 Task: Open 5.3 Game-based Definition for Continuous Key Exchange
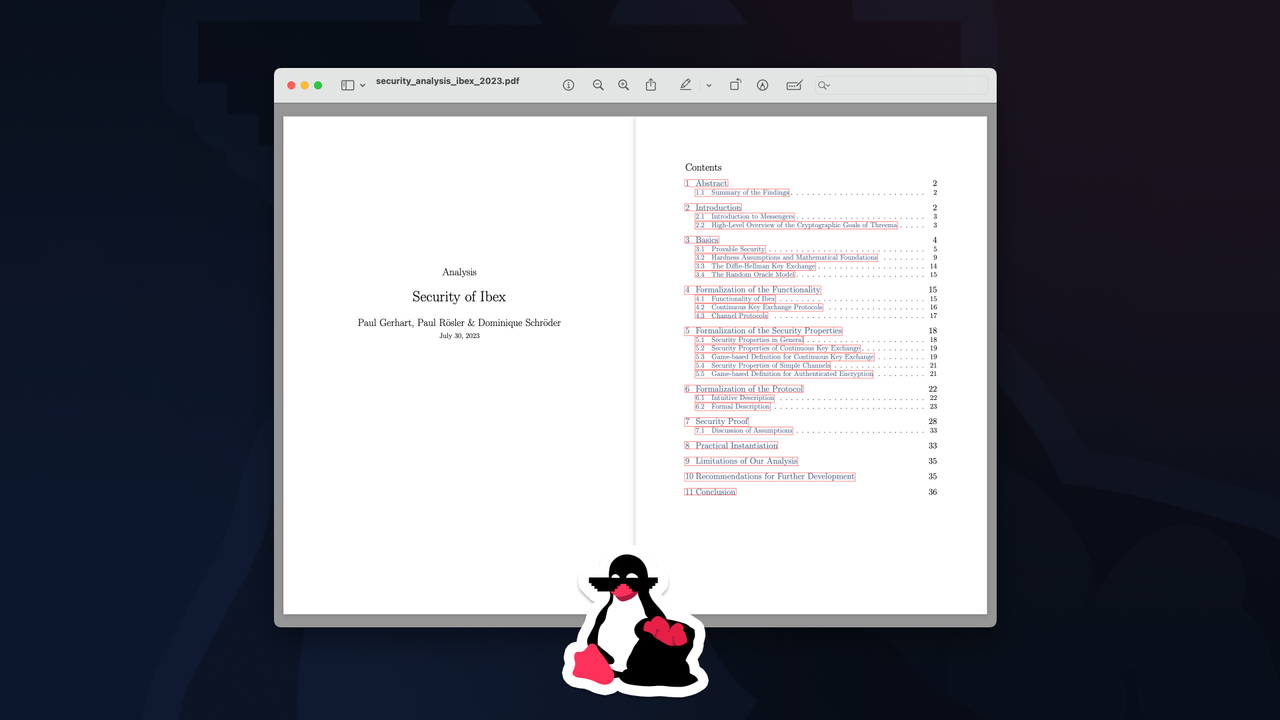point(785,357)
